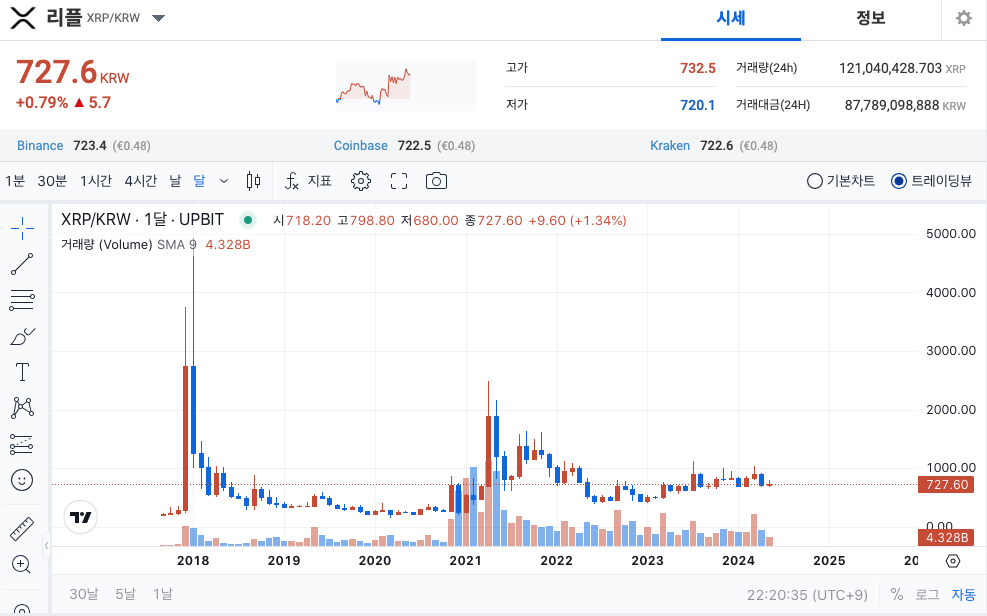Select the 1분 interval
Viewport: 987px width, 616px height.
tap(14, 181)
